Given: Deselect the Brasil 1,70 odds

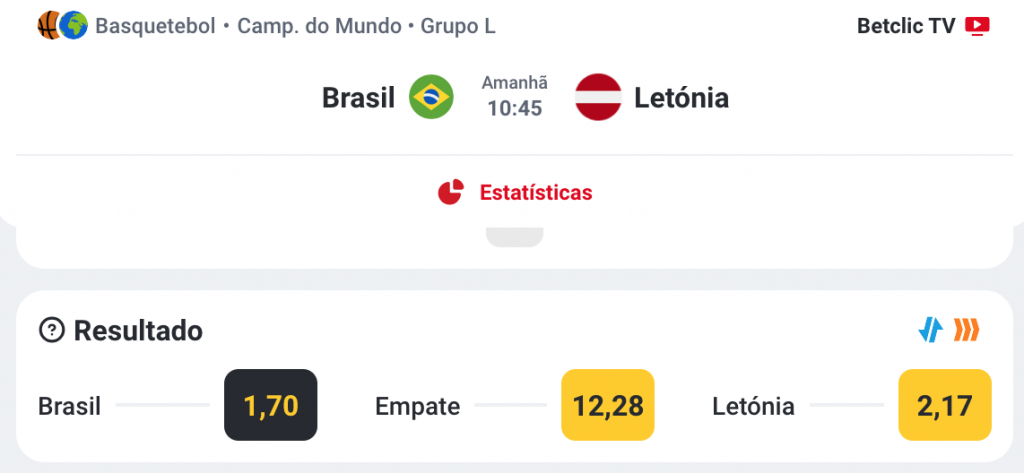Looking at the screenshot, I should [x=270, y=405].
